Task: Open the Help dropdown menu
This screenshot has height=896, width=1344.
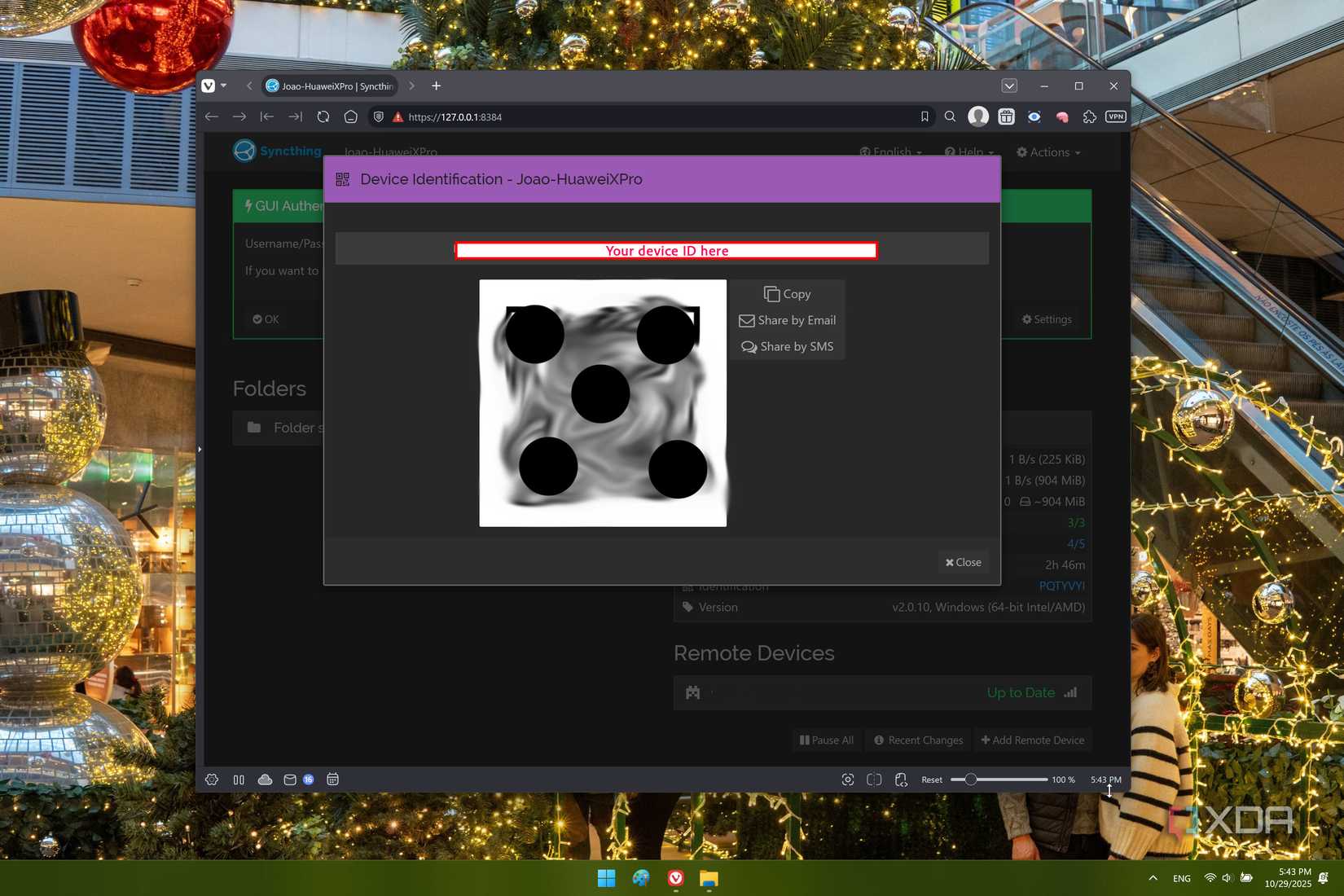Action: tap(968, 152)
